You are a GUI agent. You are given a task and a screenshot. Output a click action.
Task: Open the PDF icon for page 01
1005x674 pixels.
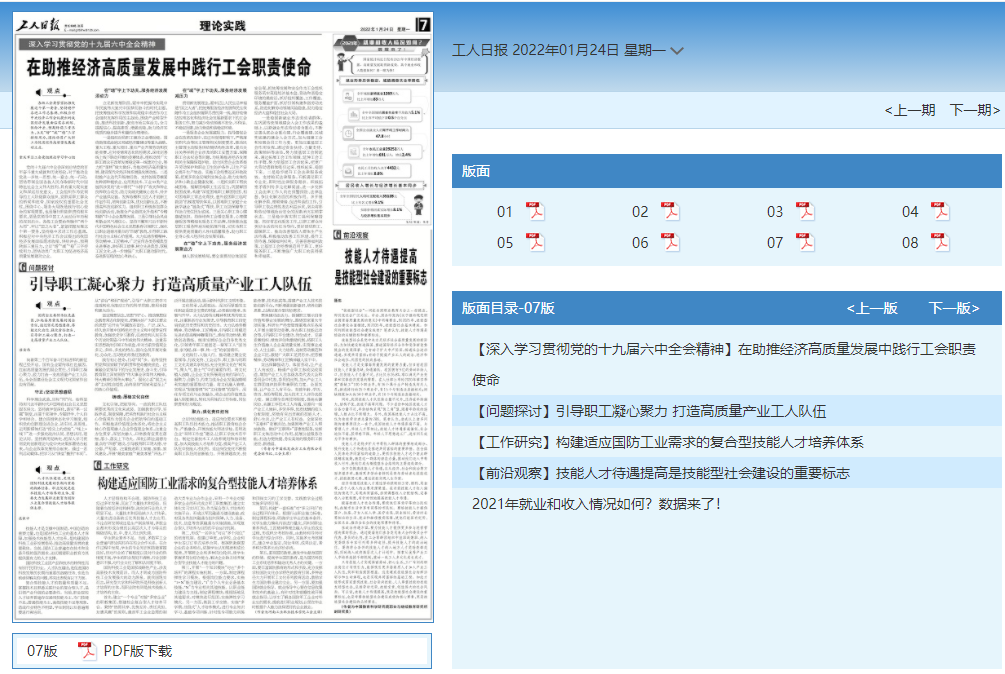point(535,211)
